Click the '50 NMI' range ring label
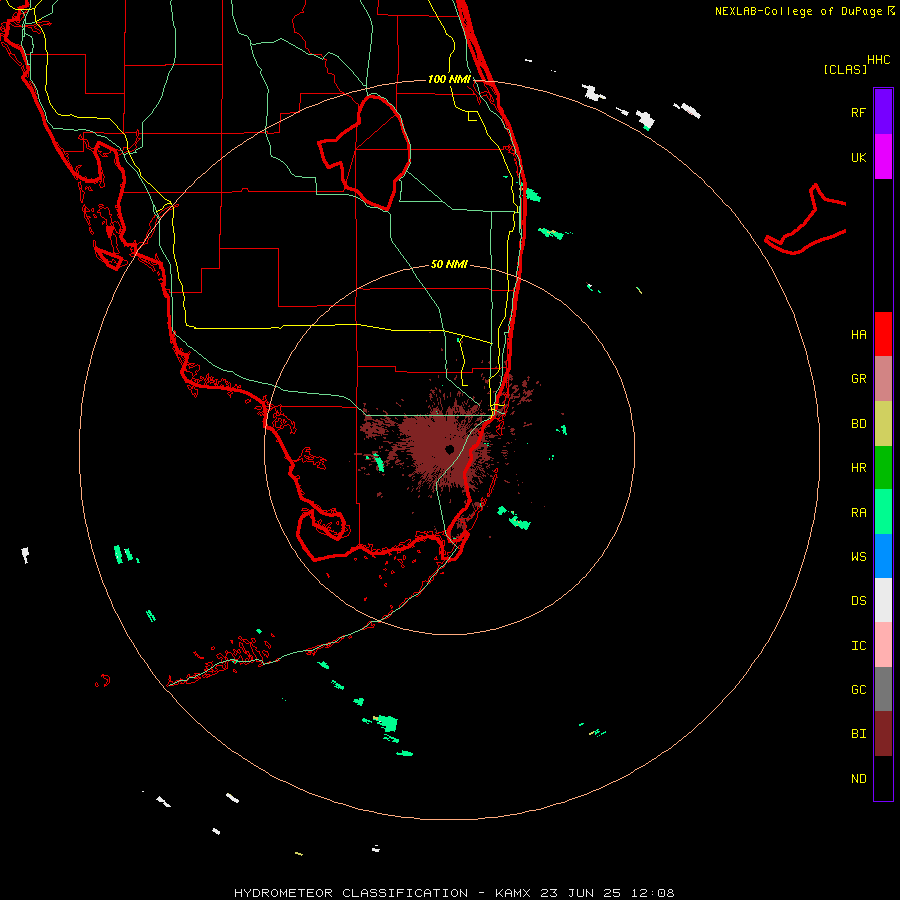900x900 pixels. click(x=449, y=264)
